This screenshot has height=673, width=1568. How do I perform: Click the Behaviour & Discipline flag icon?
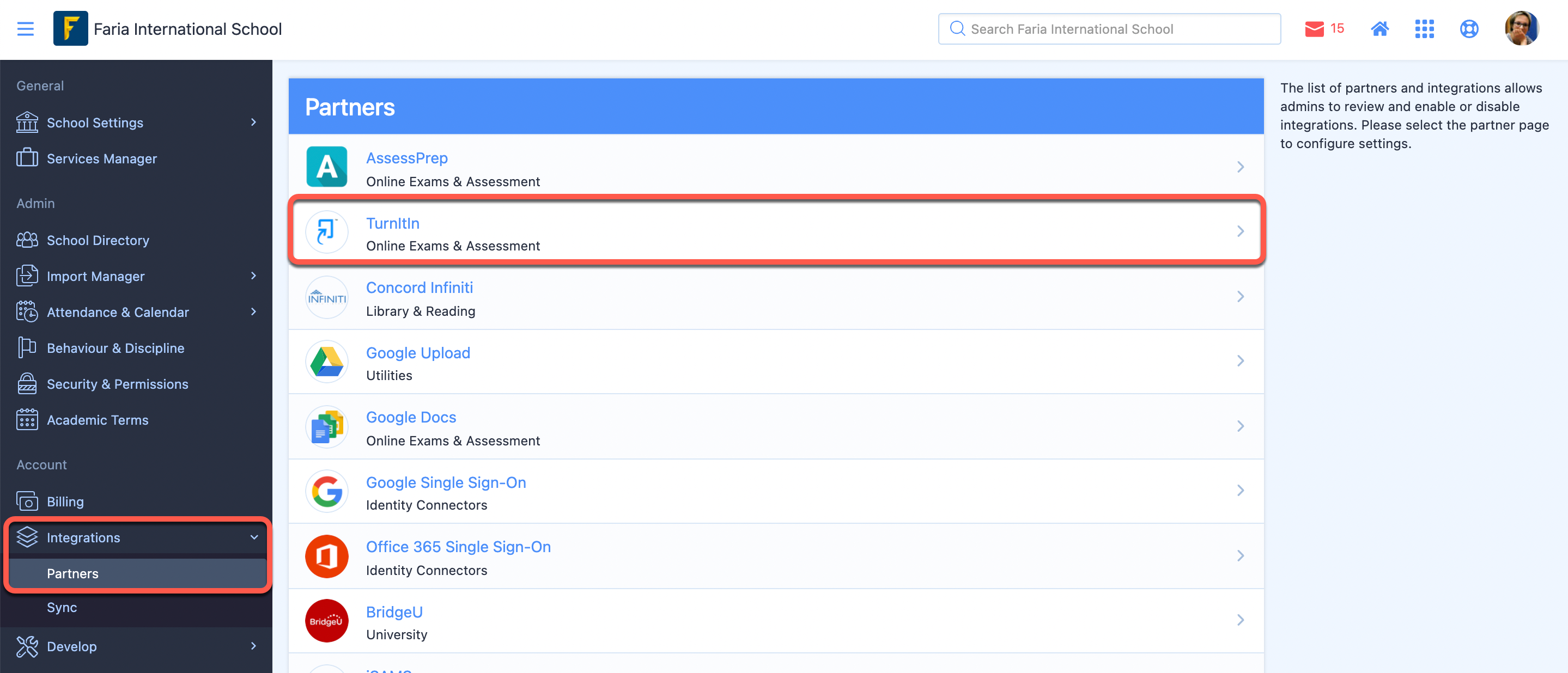(27, 347)
